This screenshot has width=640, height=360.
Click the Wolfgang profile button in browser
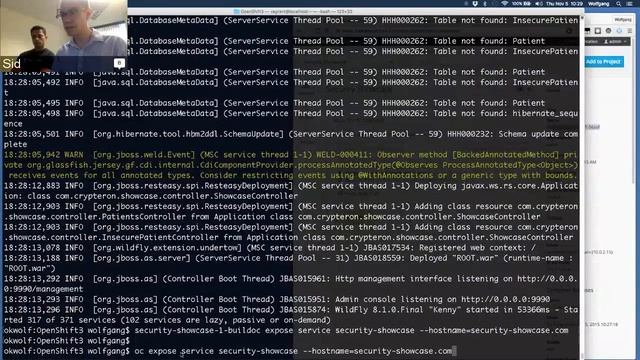tap(622, 20)
